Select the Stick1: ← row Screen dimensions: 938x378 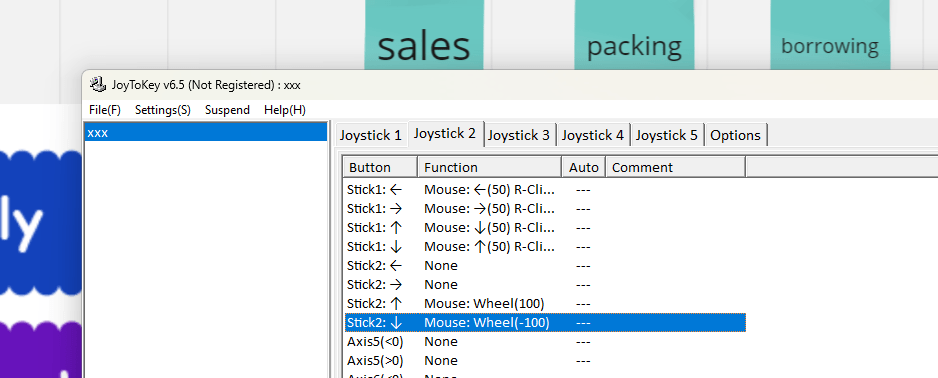(x=545, y=190)
